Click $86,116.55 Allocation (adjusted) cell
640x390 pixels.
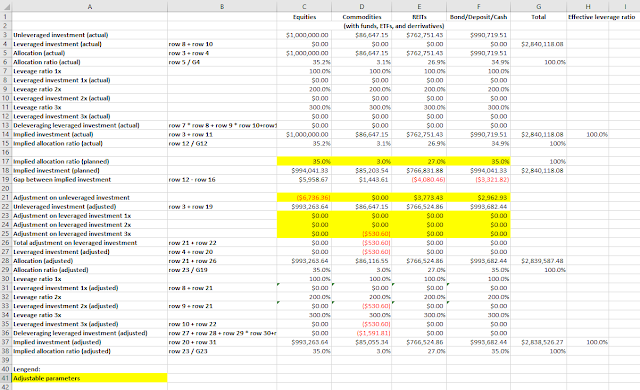coord(362,261)
